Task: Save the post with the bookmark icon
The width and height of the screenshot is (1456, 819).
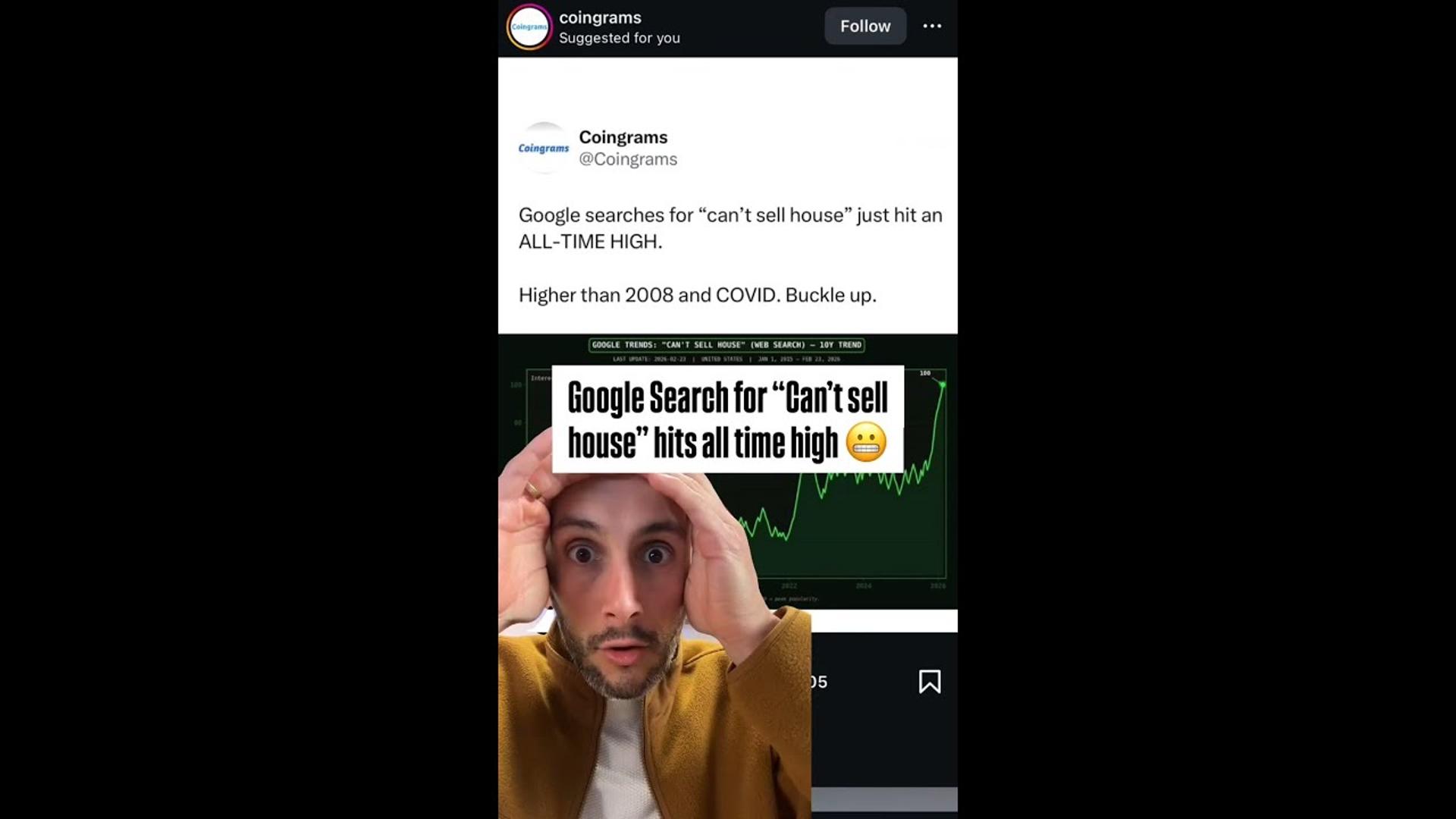Action: pos(930,681)
